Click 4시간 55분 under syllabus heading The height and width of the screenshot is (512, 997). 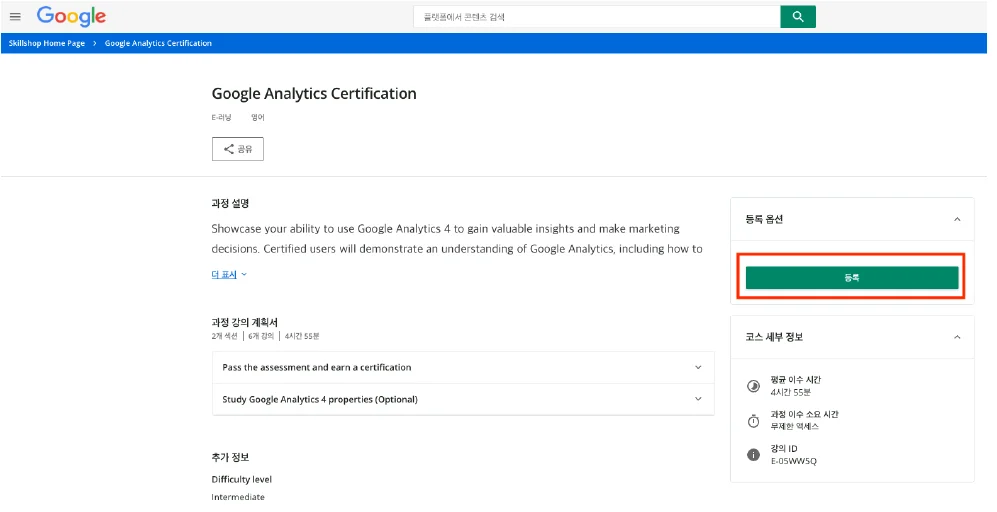click(302, 336)
